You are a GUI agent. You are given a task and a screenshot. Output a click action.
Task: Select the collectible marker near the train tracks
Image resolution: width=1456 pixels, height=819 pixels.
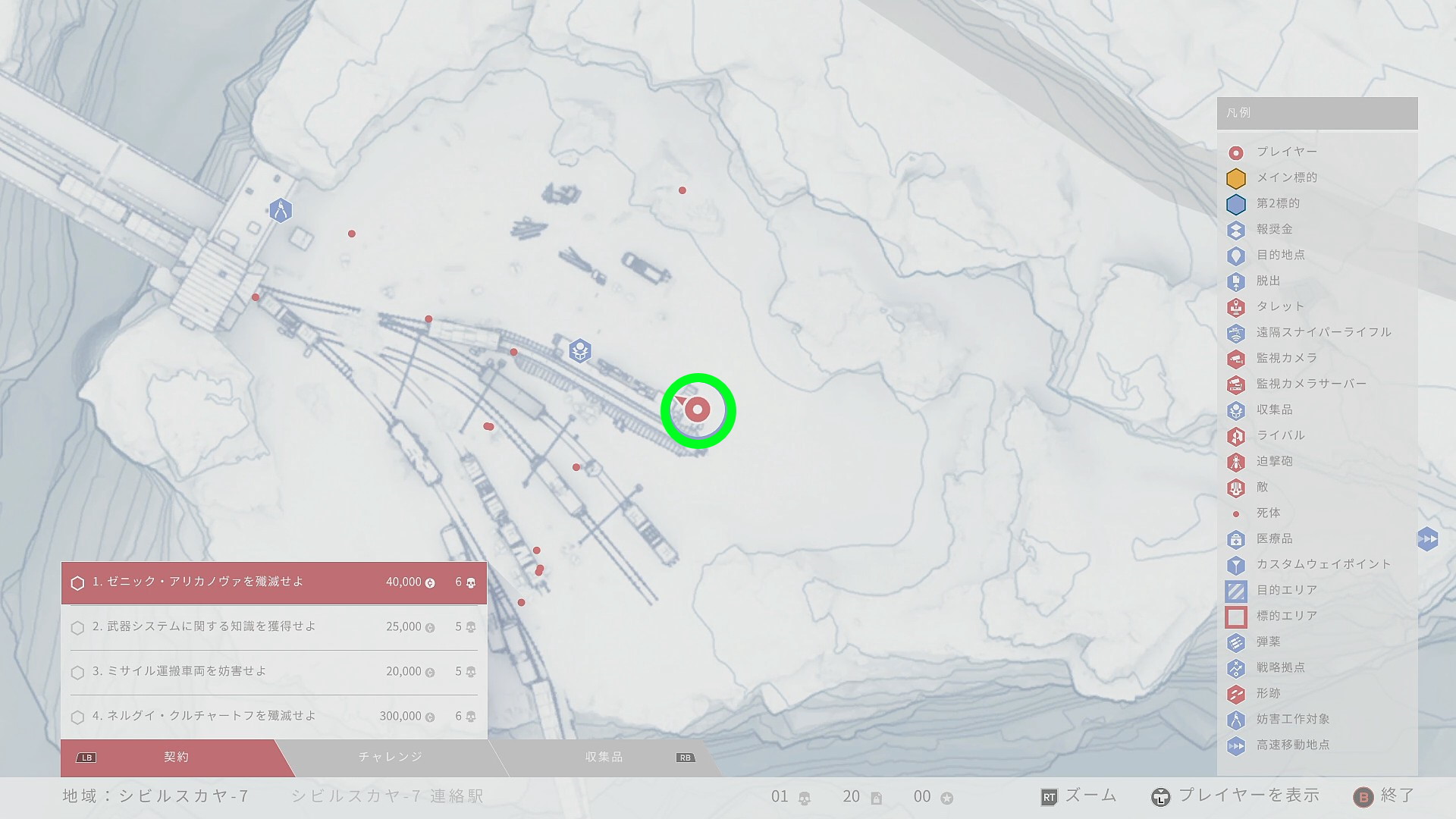click(x=580, y=350)
